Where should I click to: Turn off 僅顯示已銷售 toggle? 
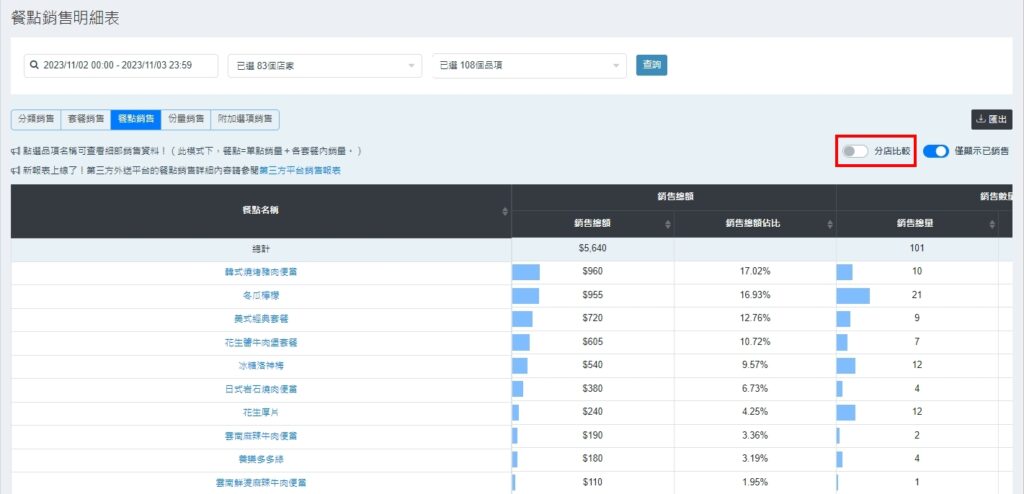pyautogui.click(x=936, y=151)
